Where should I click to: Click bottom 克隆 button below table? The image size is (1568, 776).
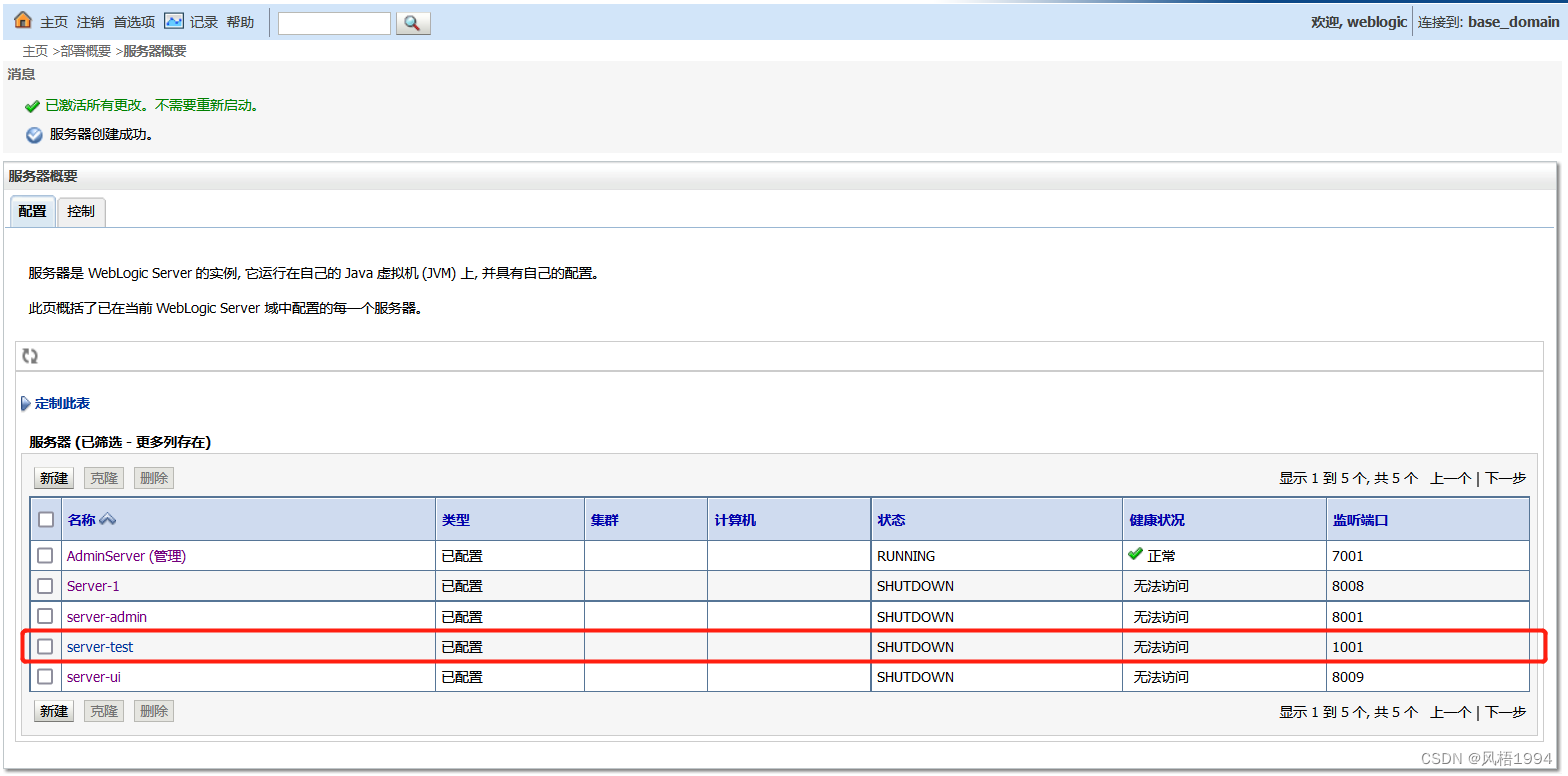point(104,711)
